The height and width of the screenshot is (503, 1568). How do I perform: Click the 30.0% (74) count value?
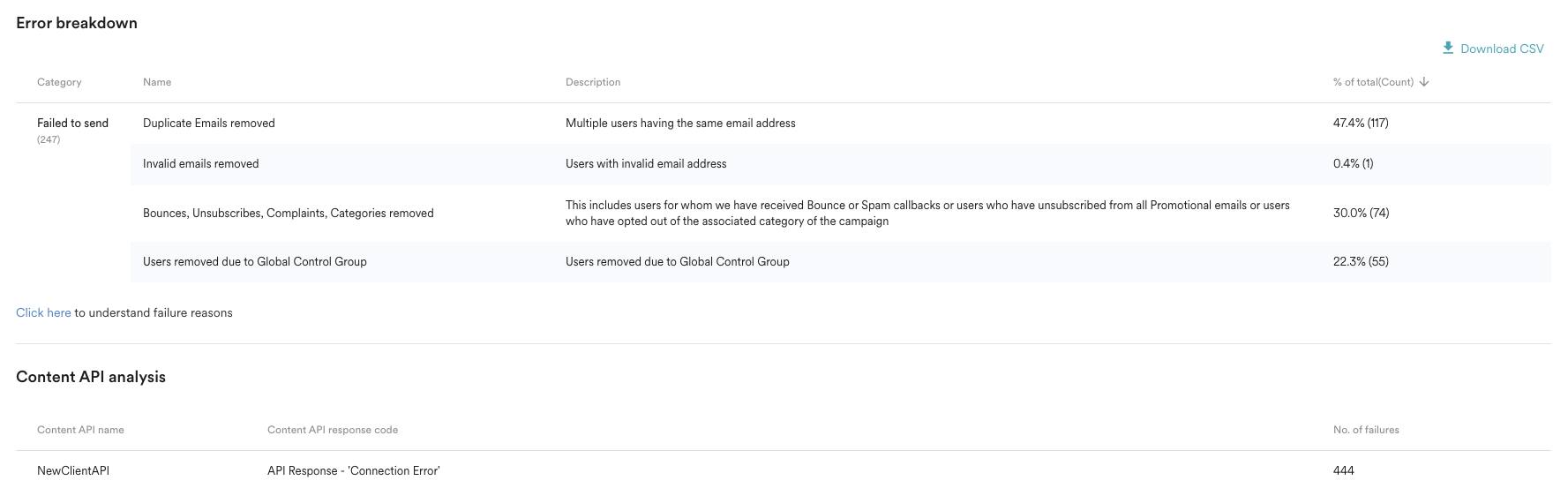click(x=1361, y=214)
